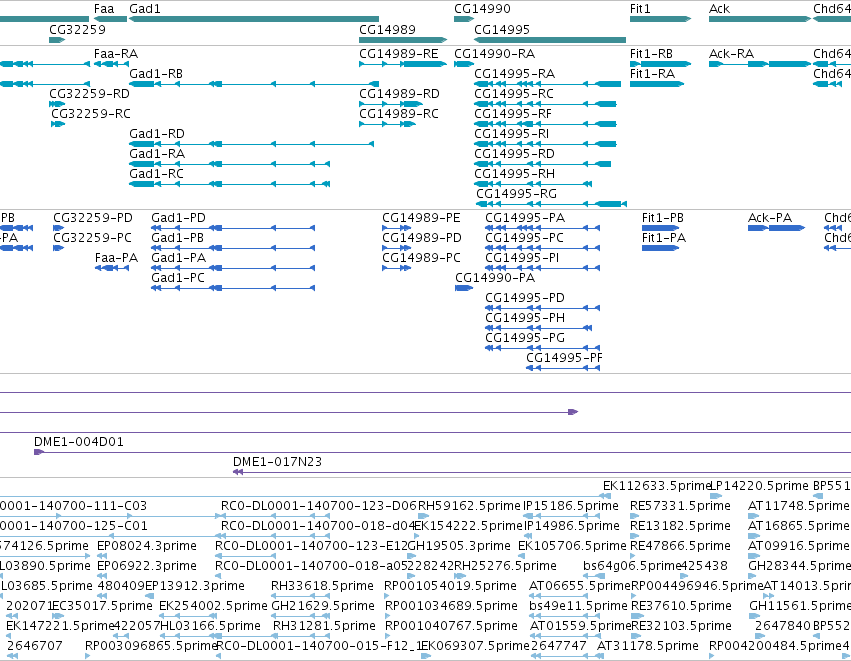Select protein CG14995-PC
This screenshot has width=851, height=661.
pyautogui.click(x=524, y=238)
